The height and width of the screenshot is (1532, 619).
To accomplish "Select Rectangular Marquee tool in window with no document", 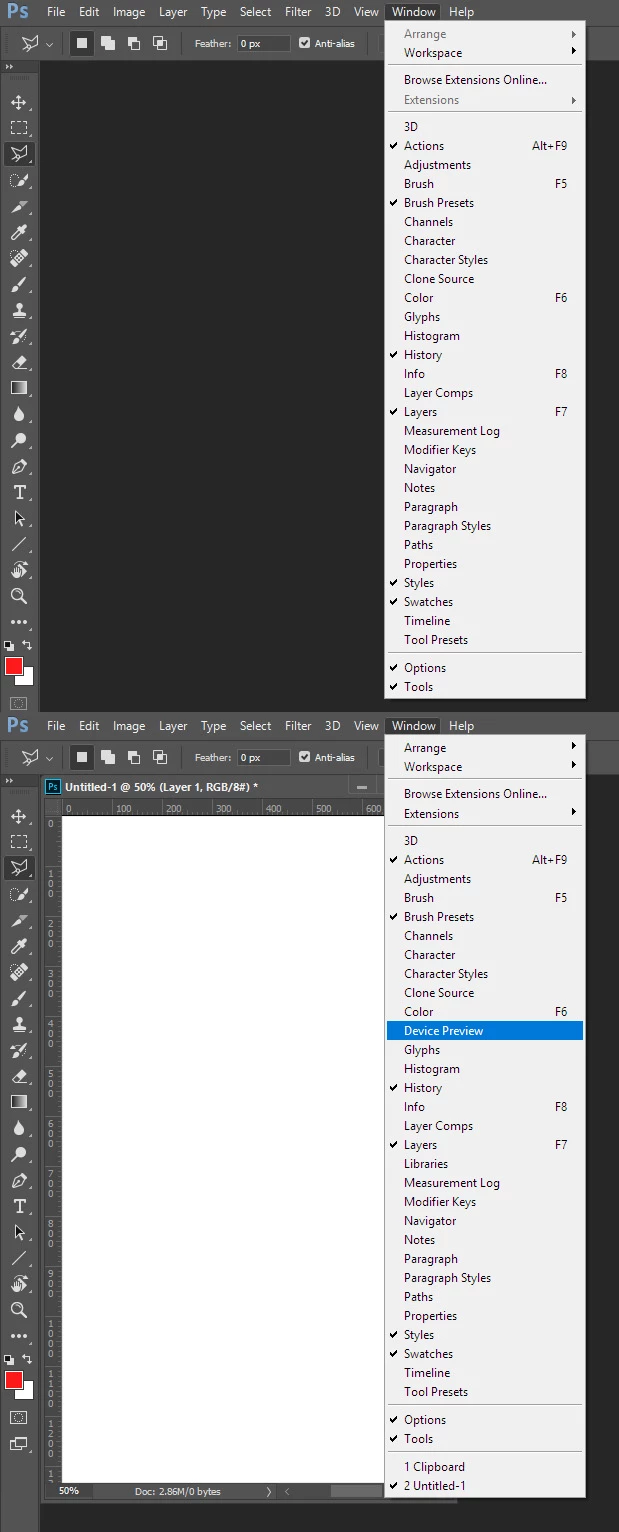I will pos(19,128).
